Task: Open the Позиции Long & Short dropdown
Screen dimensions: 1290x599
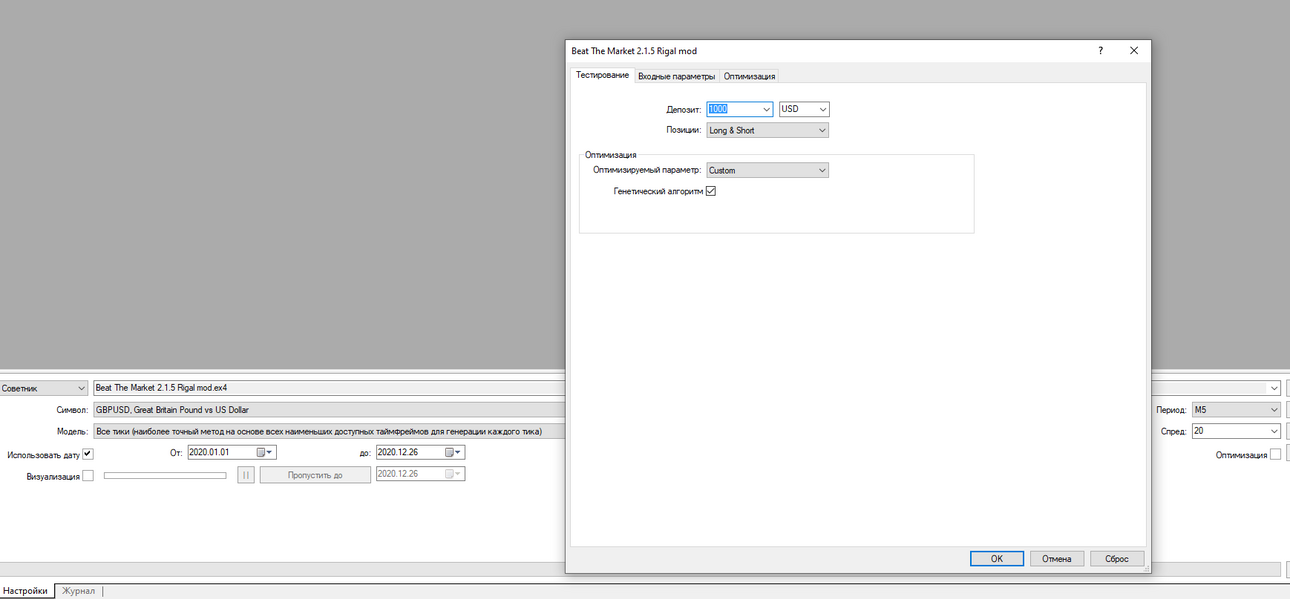Action: click(x=767, y=130)
